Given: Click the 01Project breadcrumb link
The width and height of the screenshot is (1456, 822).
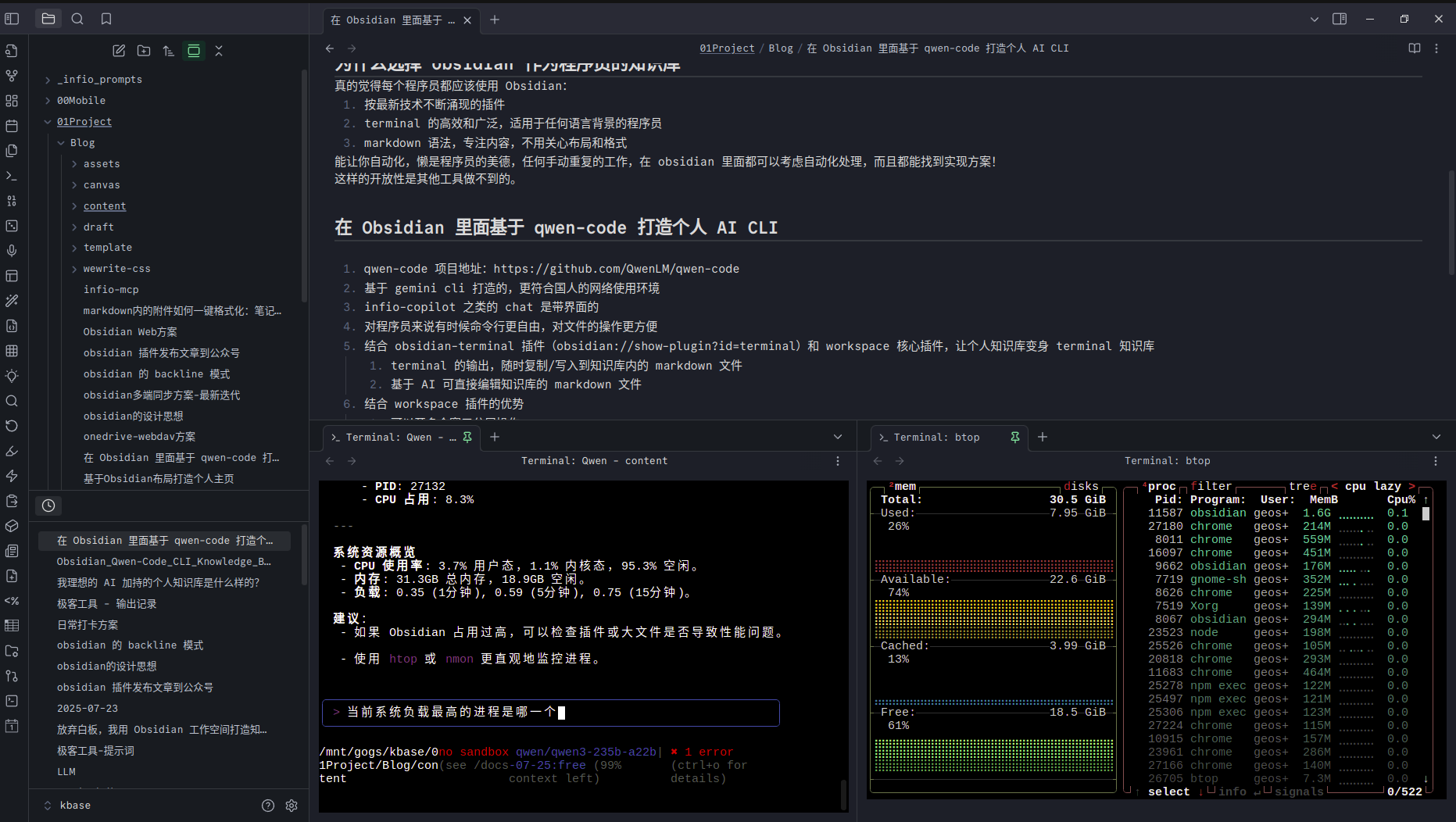Looking at the screenshot, I should (x=727, y=48).
